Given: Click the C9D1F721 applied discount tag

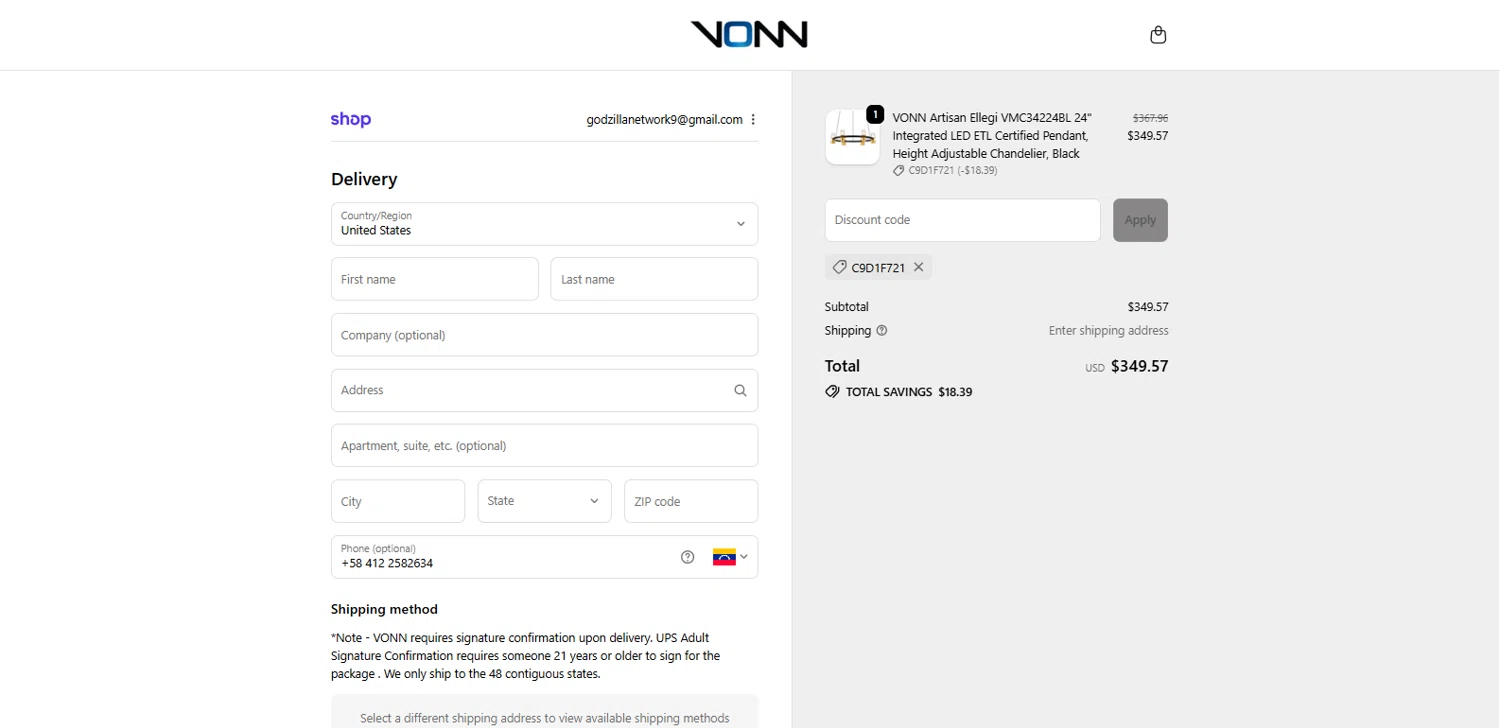Looking at the screenshot, I should click(878, 267).
